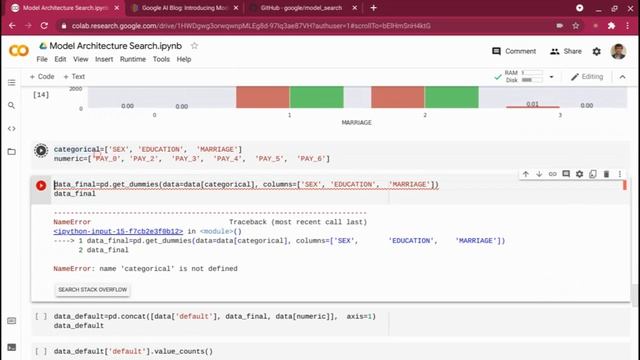Switch to the Google AI Blog tab
Viewport: 640px width, 360px height.
(x=185, y=8)
